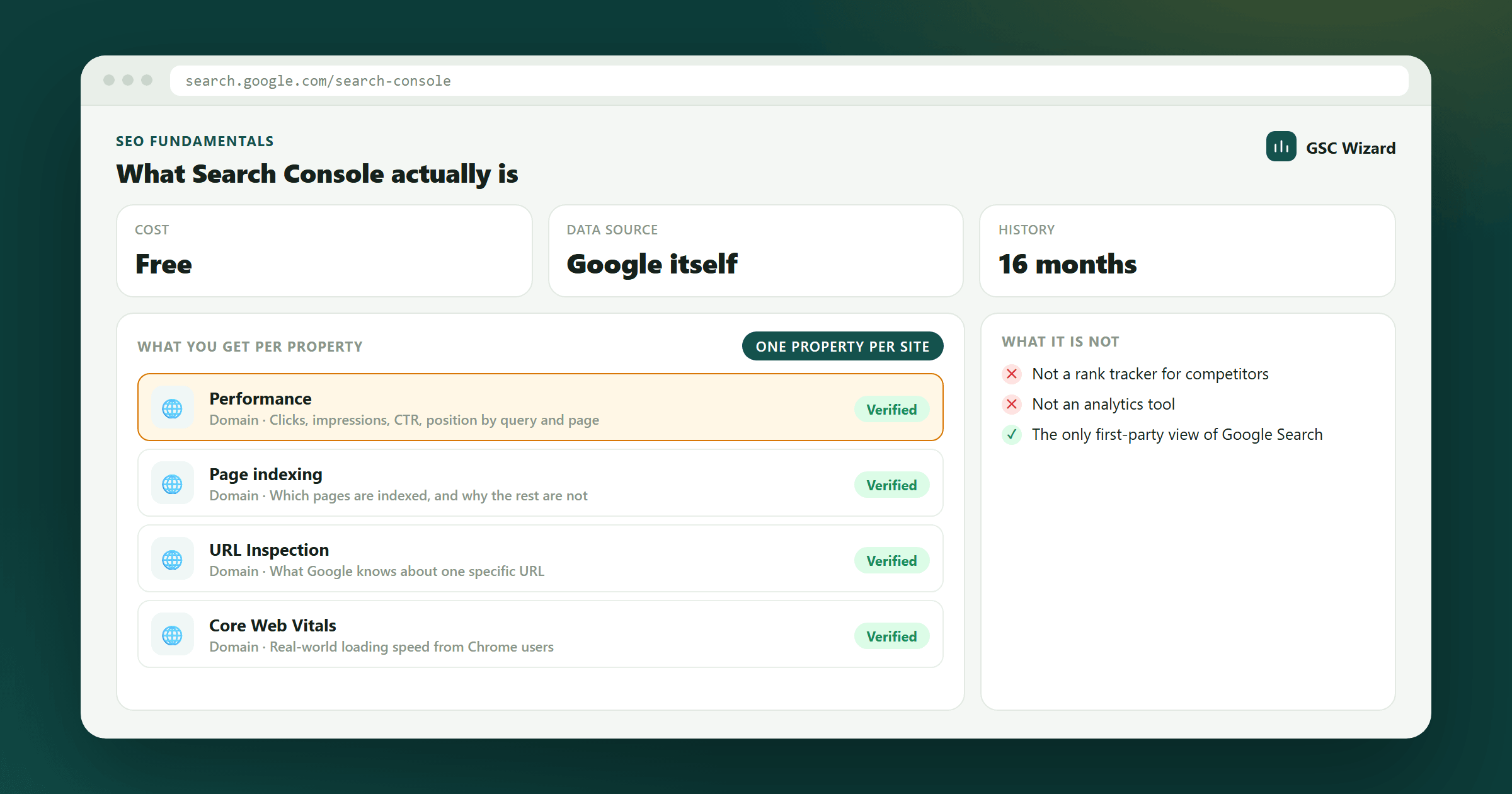Screen dimensions: 1512x794
Task: Click description 'What Google knows about one specific URL'
Action: click(407, 571)
